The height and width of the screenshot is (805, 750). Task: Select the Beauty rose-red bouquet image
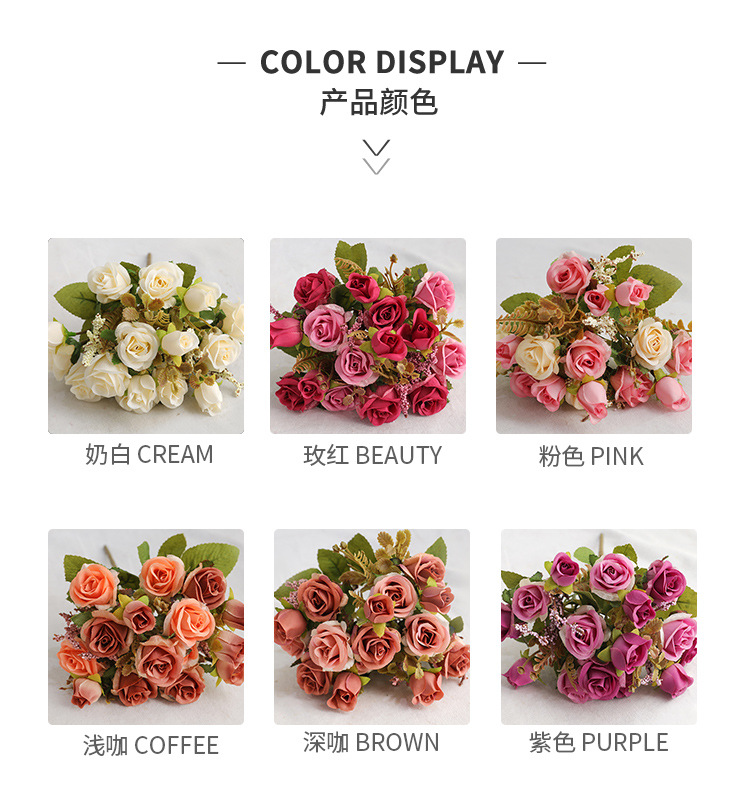368,336
